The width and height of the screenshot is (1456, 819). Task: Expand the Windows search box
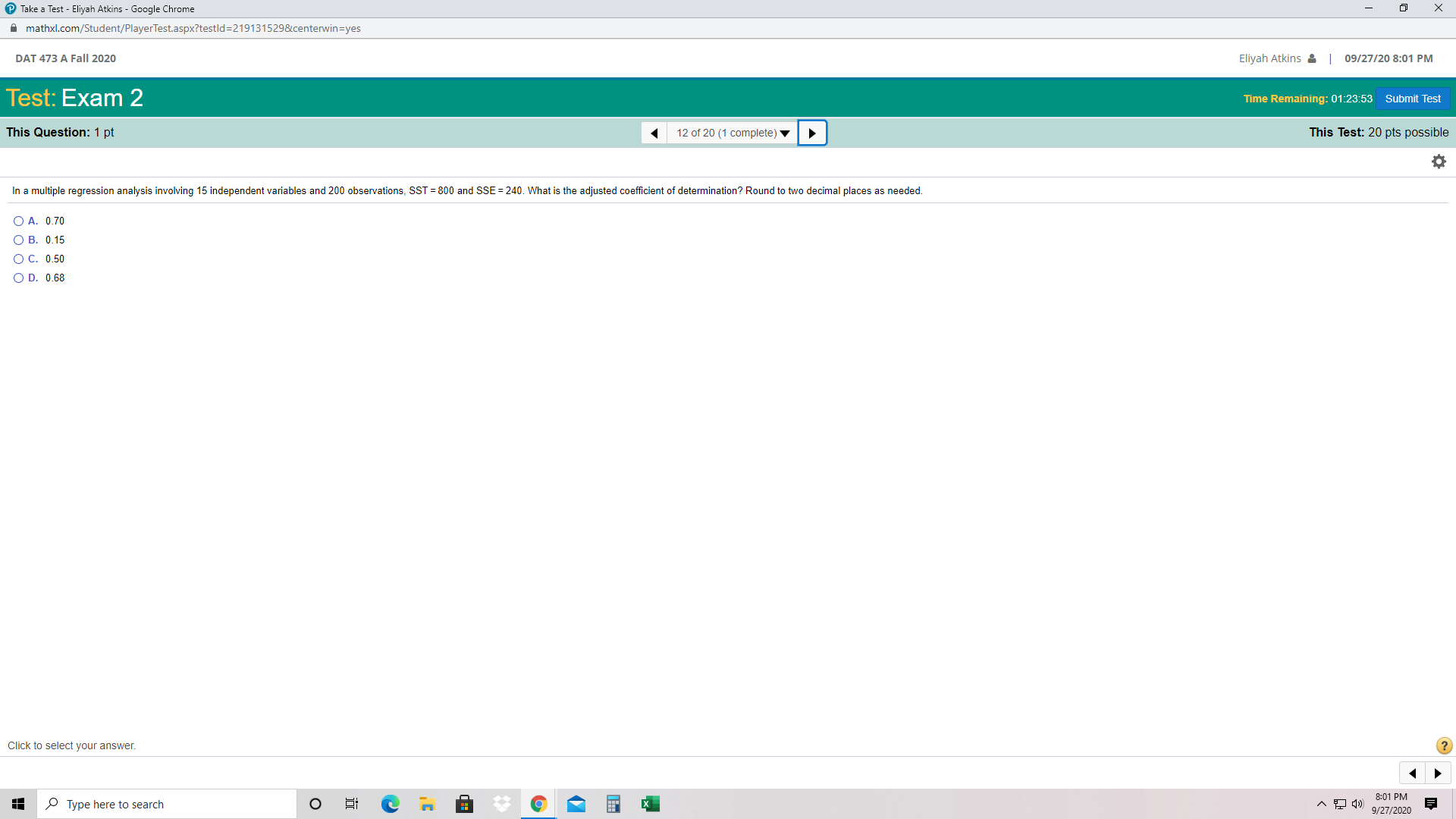tap(167, 804)
